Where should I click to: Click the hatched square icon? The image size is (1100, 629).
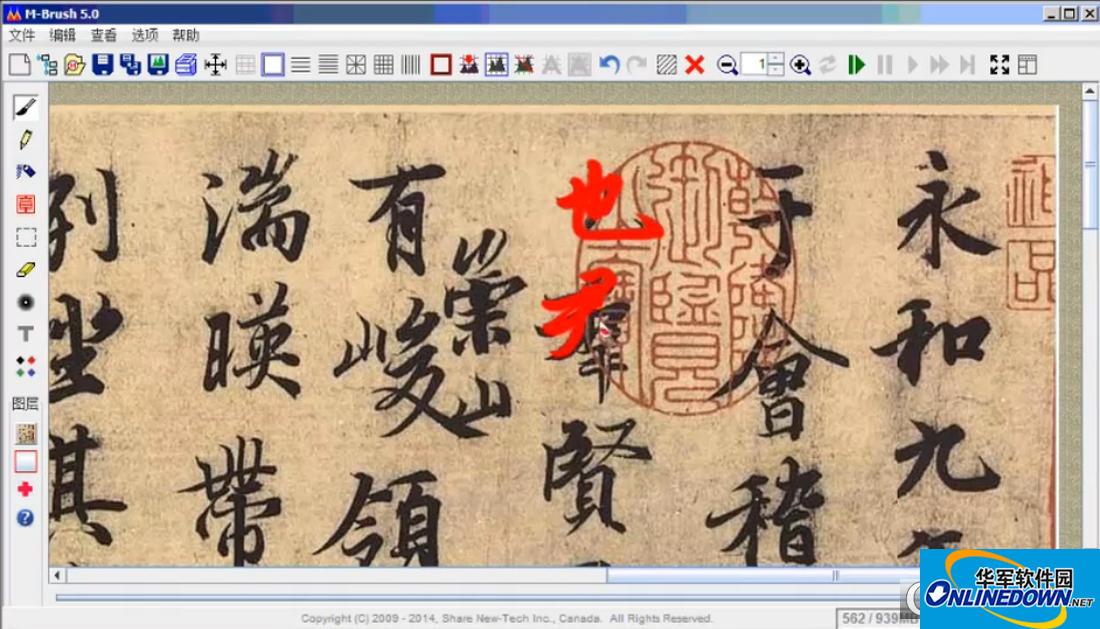666,65
